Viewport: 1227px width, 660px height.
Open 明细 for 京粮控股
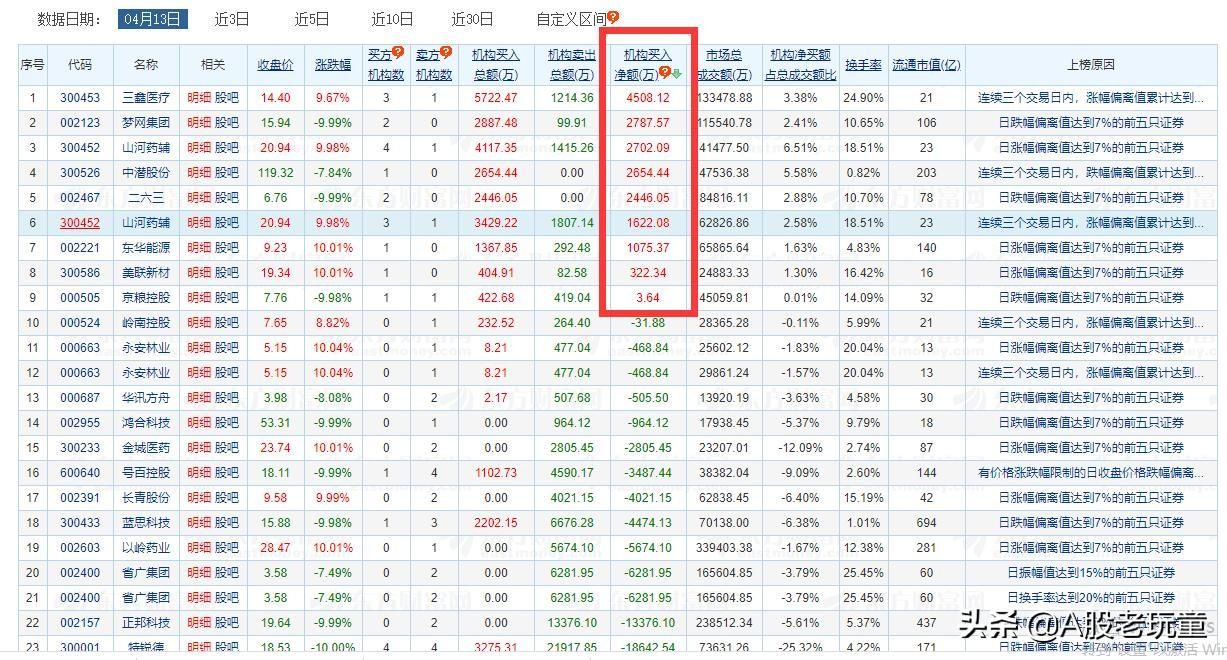pyautogui.click(x=199, y=298)
